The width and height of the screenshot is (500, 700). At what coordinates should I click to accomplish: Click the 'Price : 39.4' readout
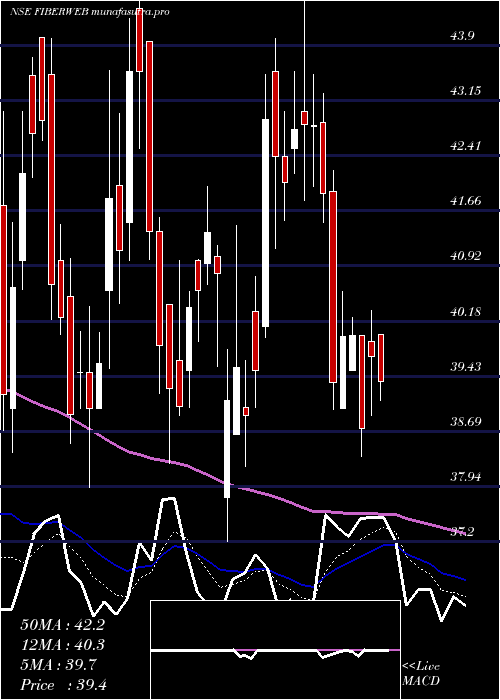[x=63, y=685]
